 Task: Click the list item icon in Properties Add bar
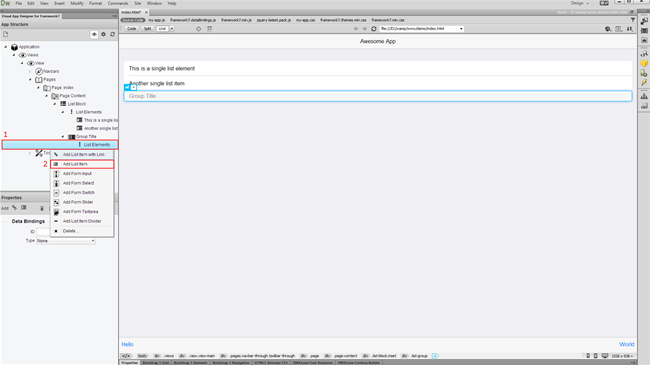coord(24,208)
